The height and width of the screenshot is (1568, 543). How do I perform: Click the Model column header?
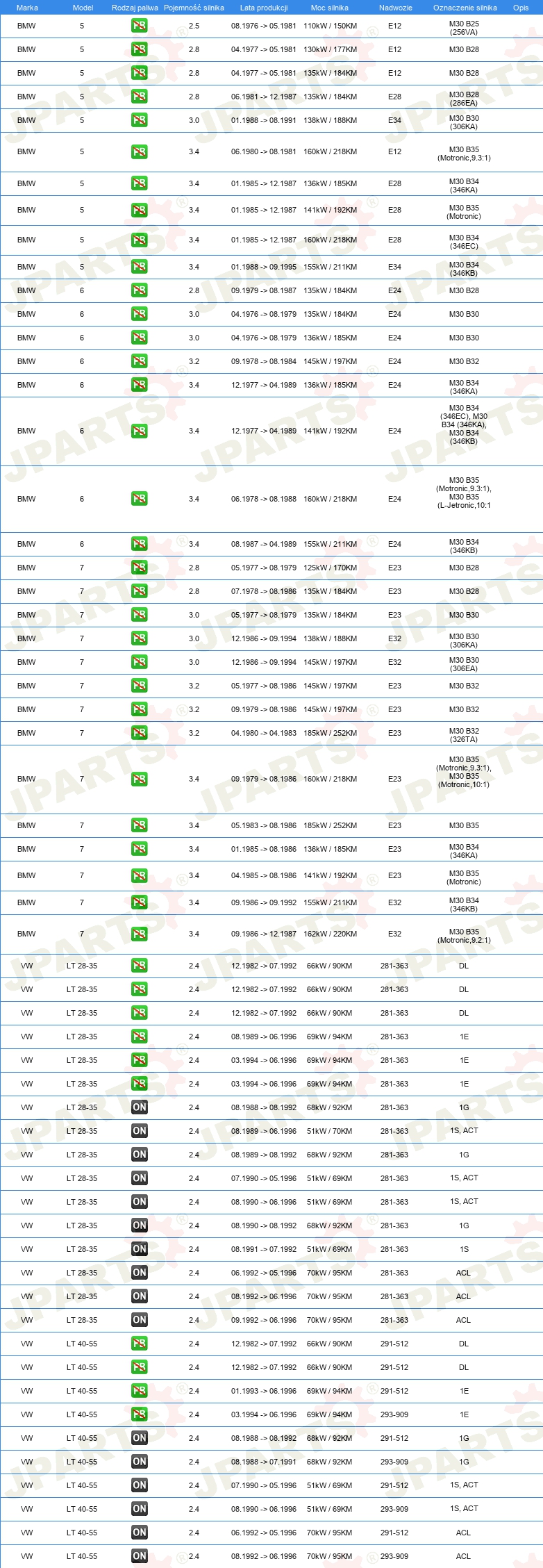83,8
